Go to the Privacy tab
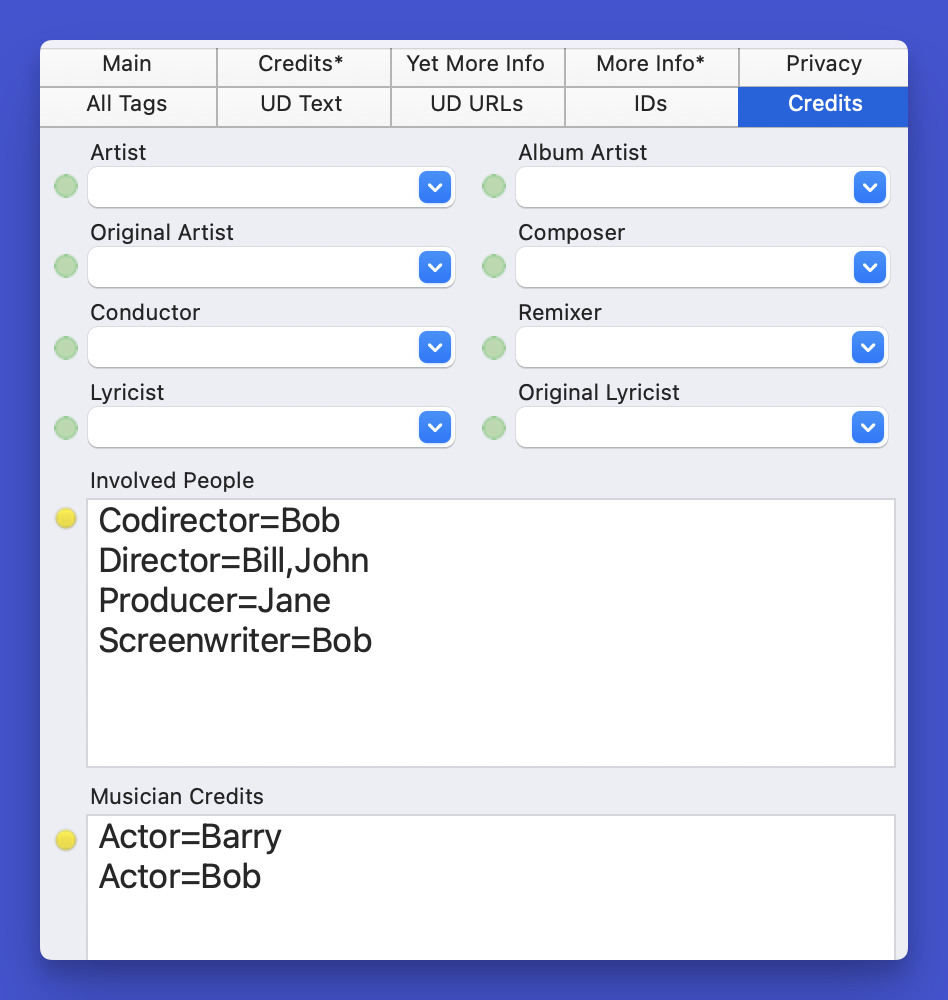The width and height of the screenshot is (948, 1000). tap(823, 64)
